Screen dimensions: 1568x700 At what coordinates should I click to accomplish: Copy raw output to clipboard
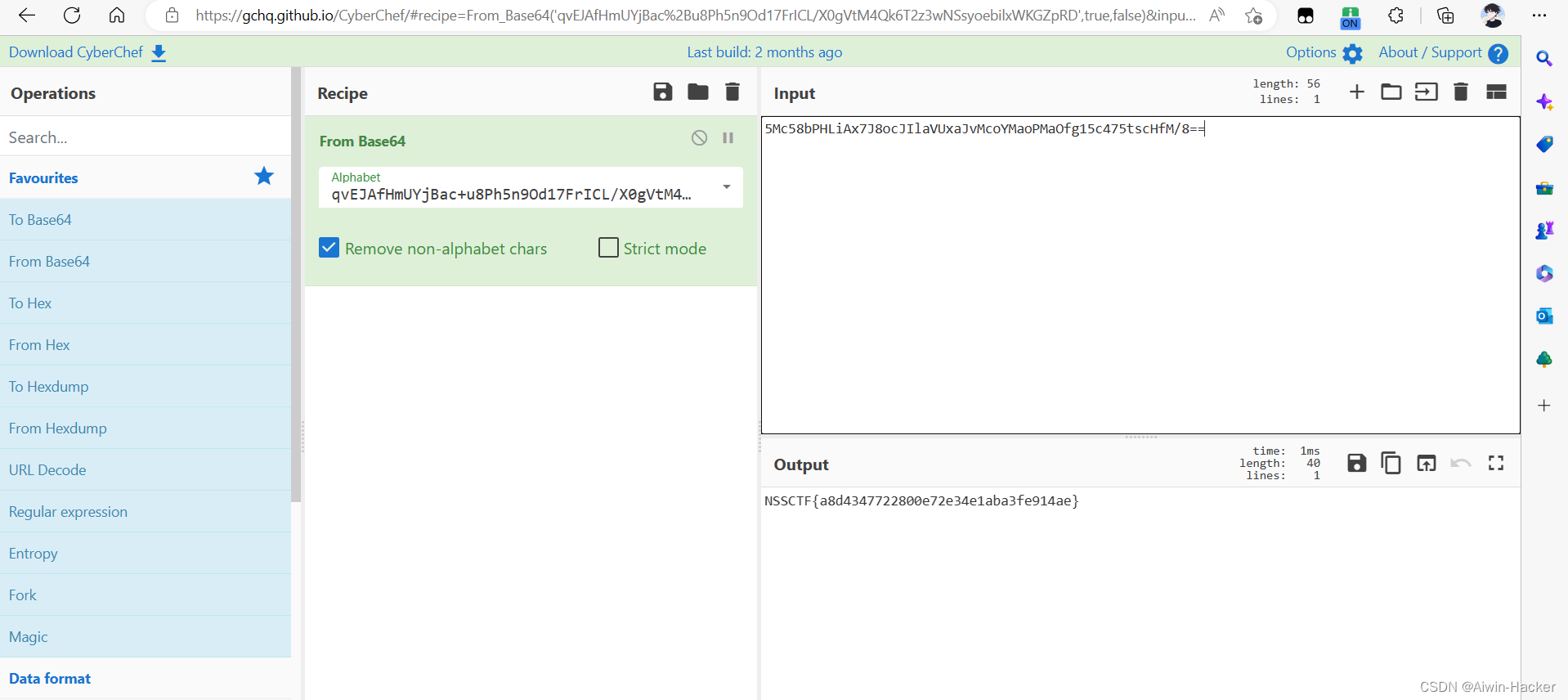[1391, 463]
